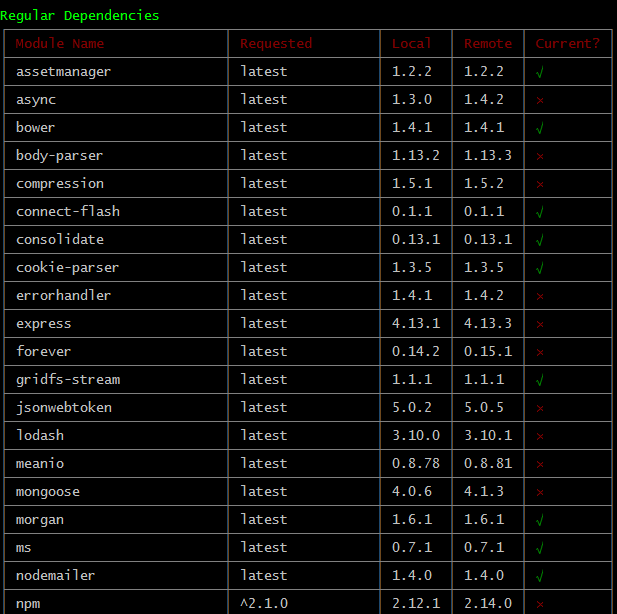Select the 'nodemailer' module name
The image size is (617, 614).
[55, 576]
